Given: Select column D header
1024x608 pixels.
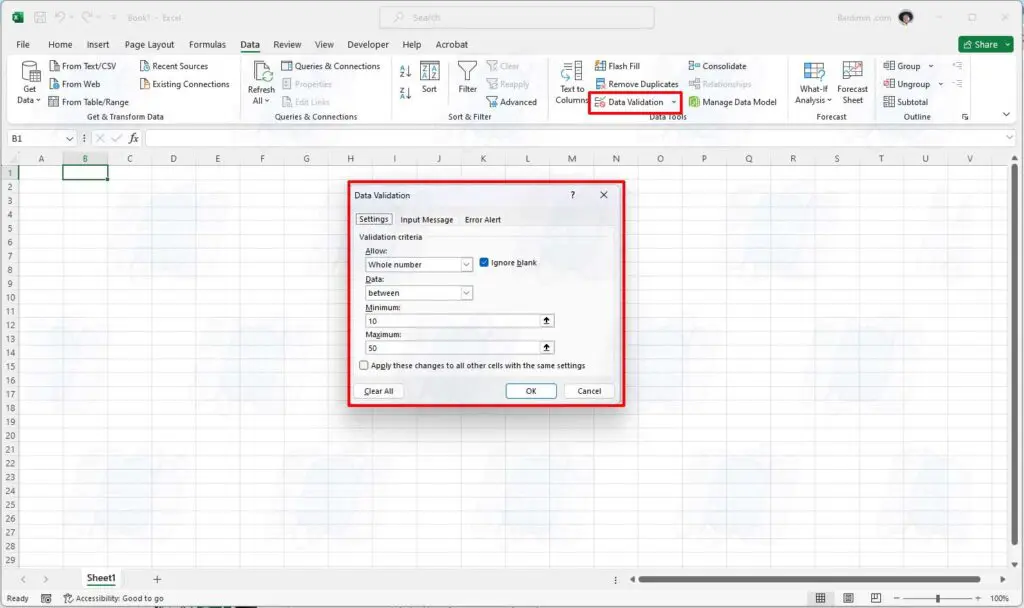Looking at the screenshot, I should tap(174, 159).
